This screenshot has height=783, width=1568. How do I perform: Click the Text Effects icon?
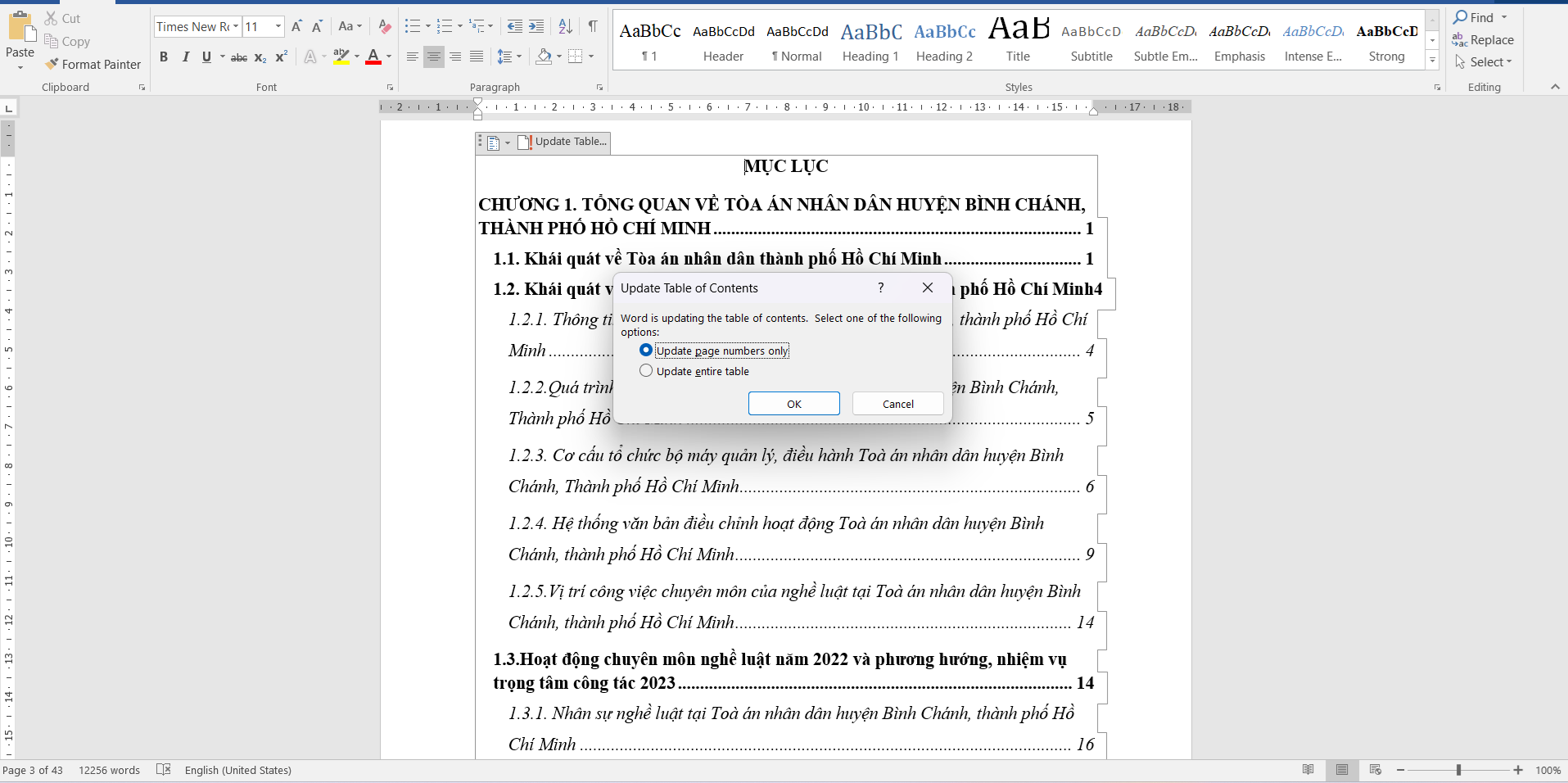click(x=310, y=57)
